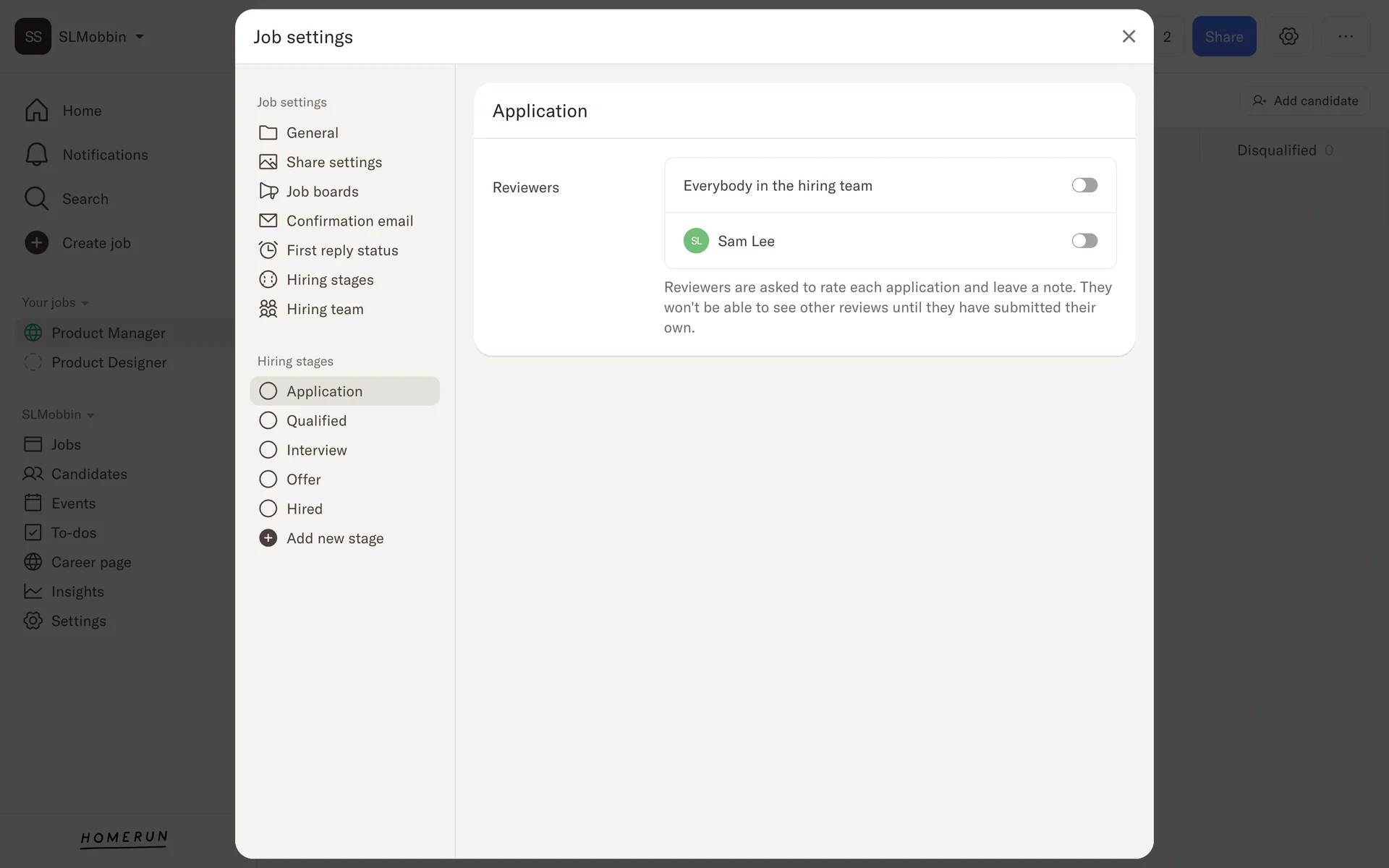This screenshot has height=868, width=1389.
Task: Expand the SLMobbin account dropdown
Action: click(140, 37)
